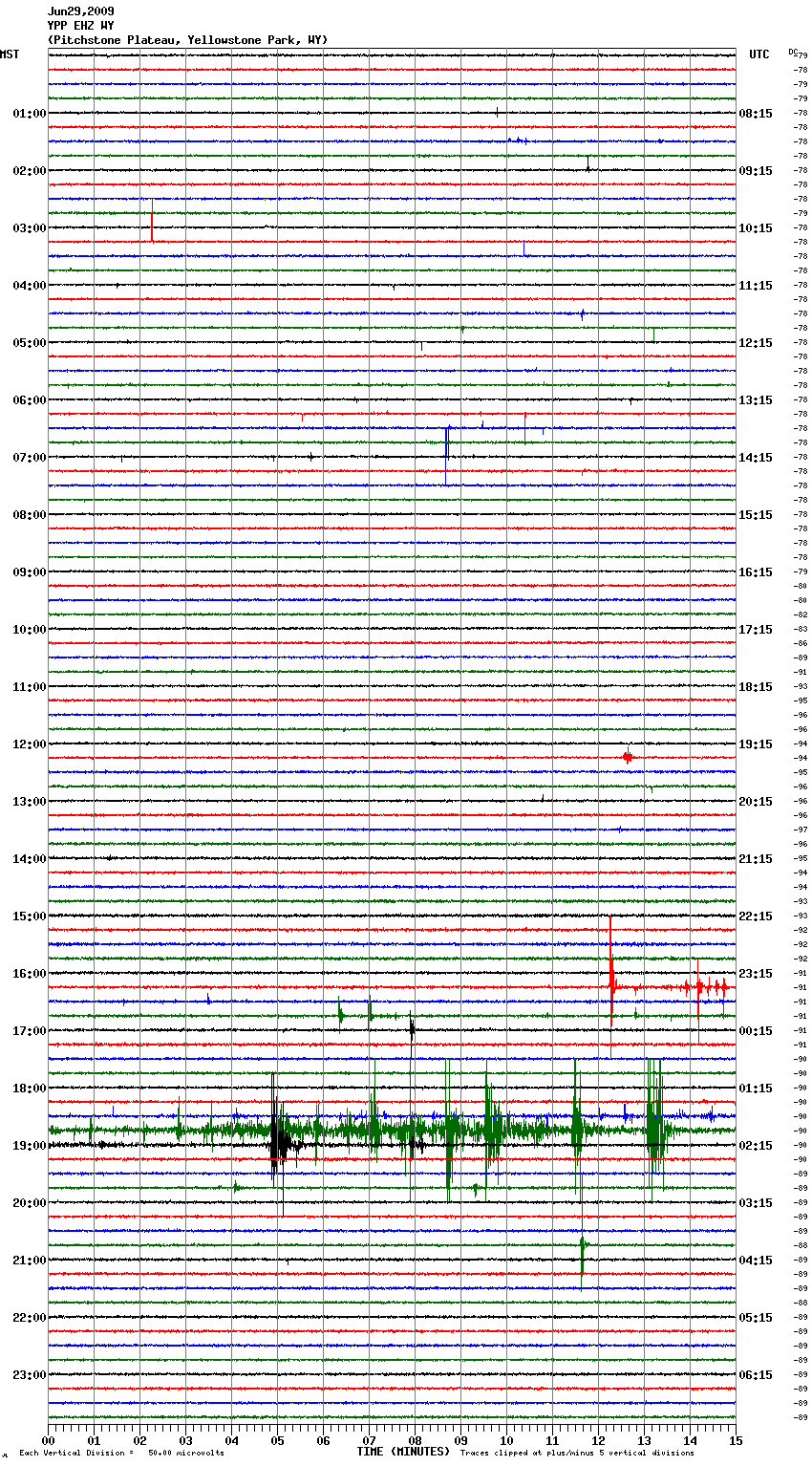Select the 19:00 MST time label

[30, 1146]
